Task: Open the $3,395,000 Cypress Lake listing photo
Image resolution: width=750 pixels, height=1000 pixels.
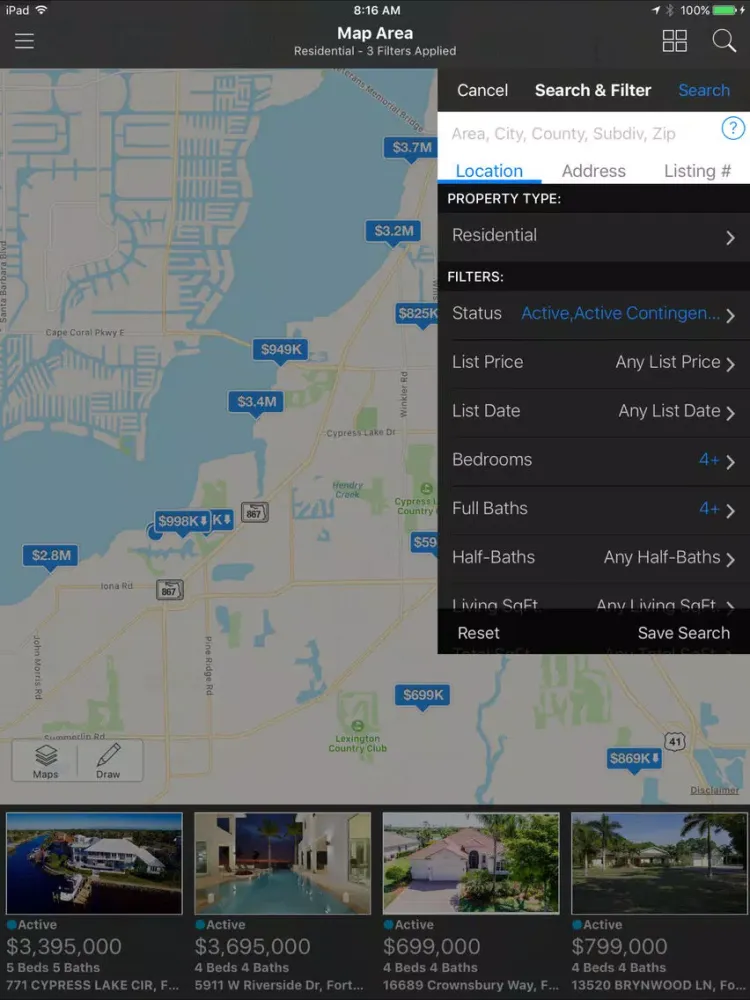Action: point(94,862)
